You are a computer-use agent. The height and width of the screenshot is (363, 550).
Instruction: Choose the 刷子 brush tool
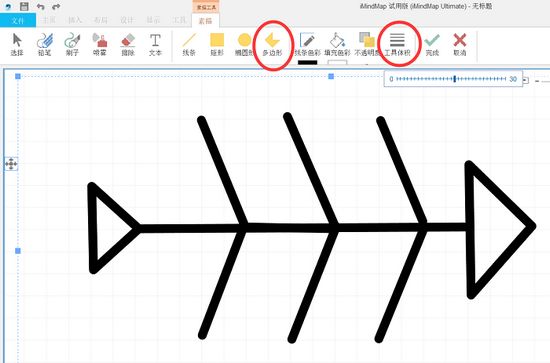coord(72,44)
